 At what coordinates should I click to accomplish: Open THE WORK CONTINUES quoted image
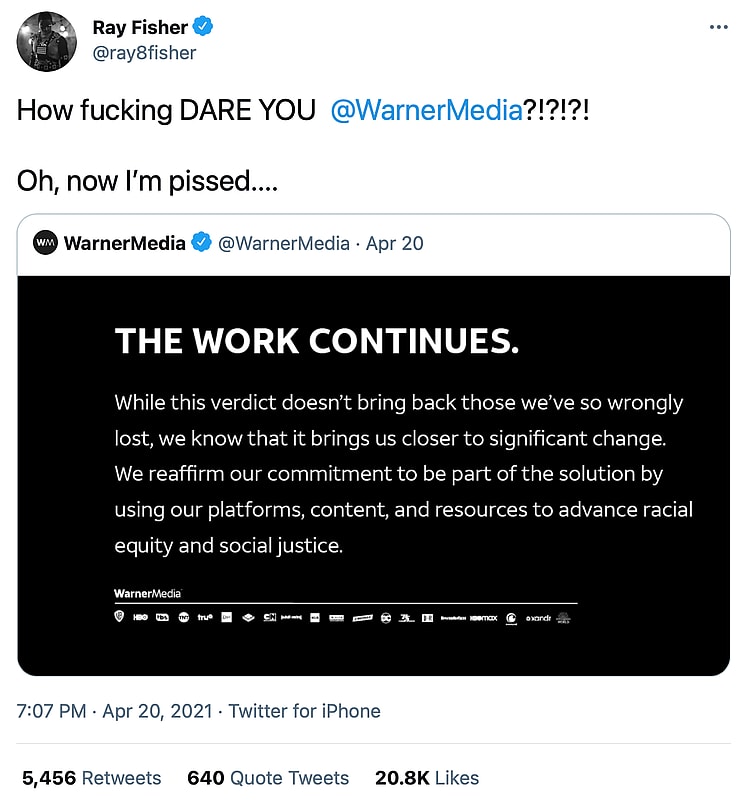tap(374, 475)
